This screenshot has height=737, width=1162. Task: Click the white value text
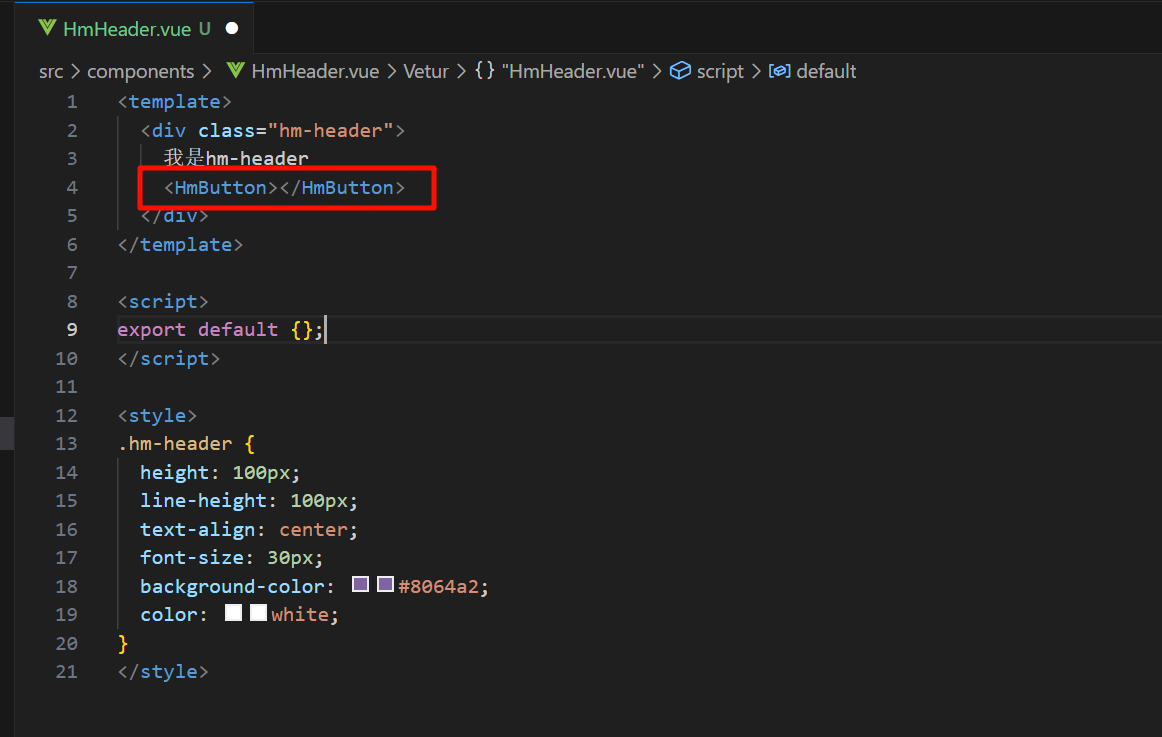[x=300, y=615]
